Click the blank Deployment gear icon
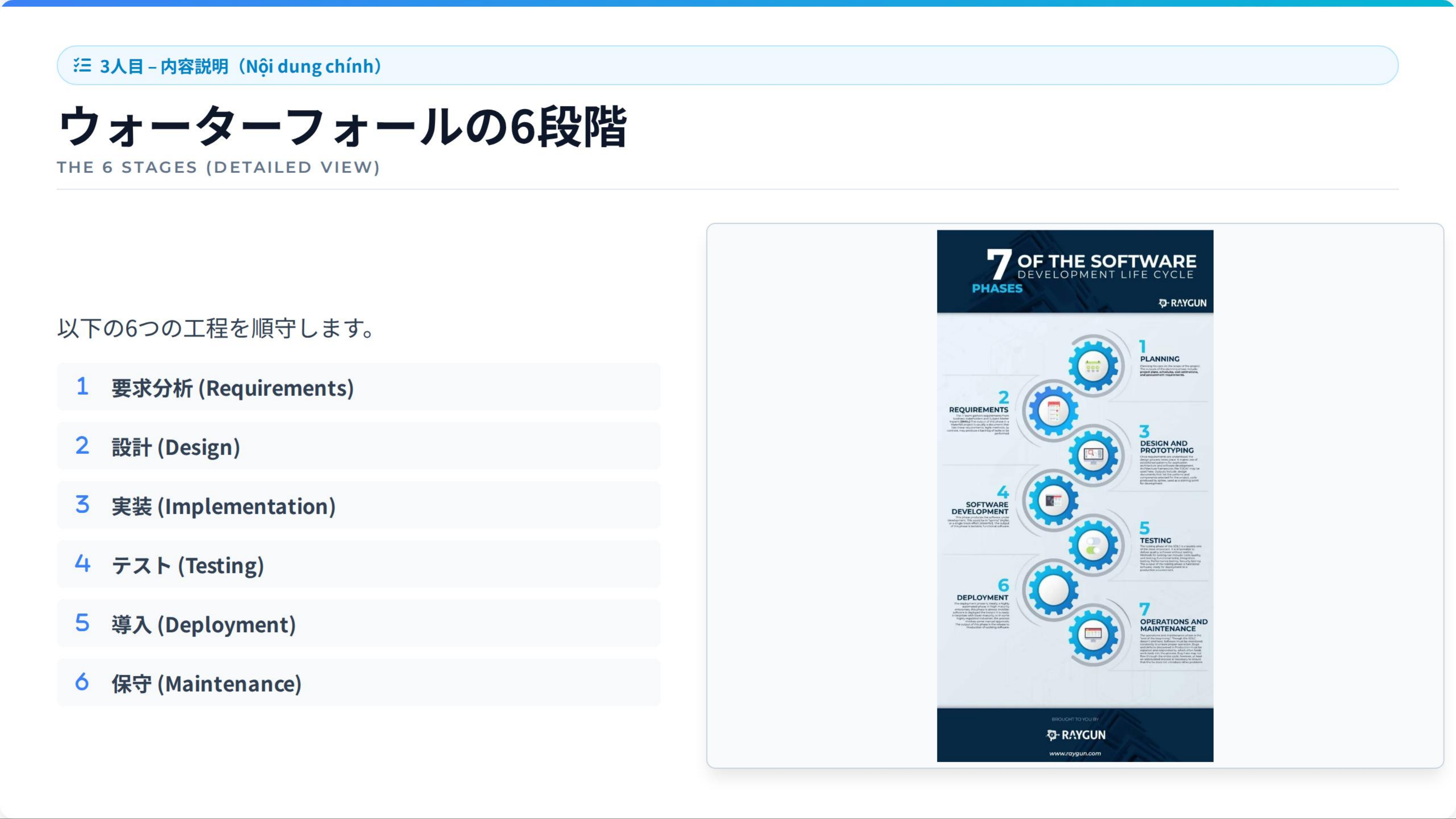Image resolution: width=1456 pixels, height=819 pixels. (1053, 590)
